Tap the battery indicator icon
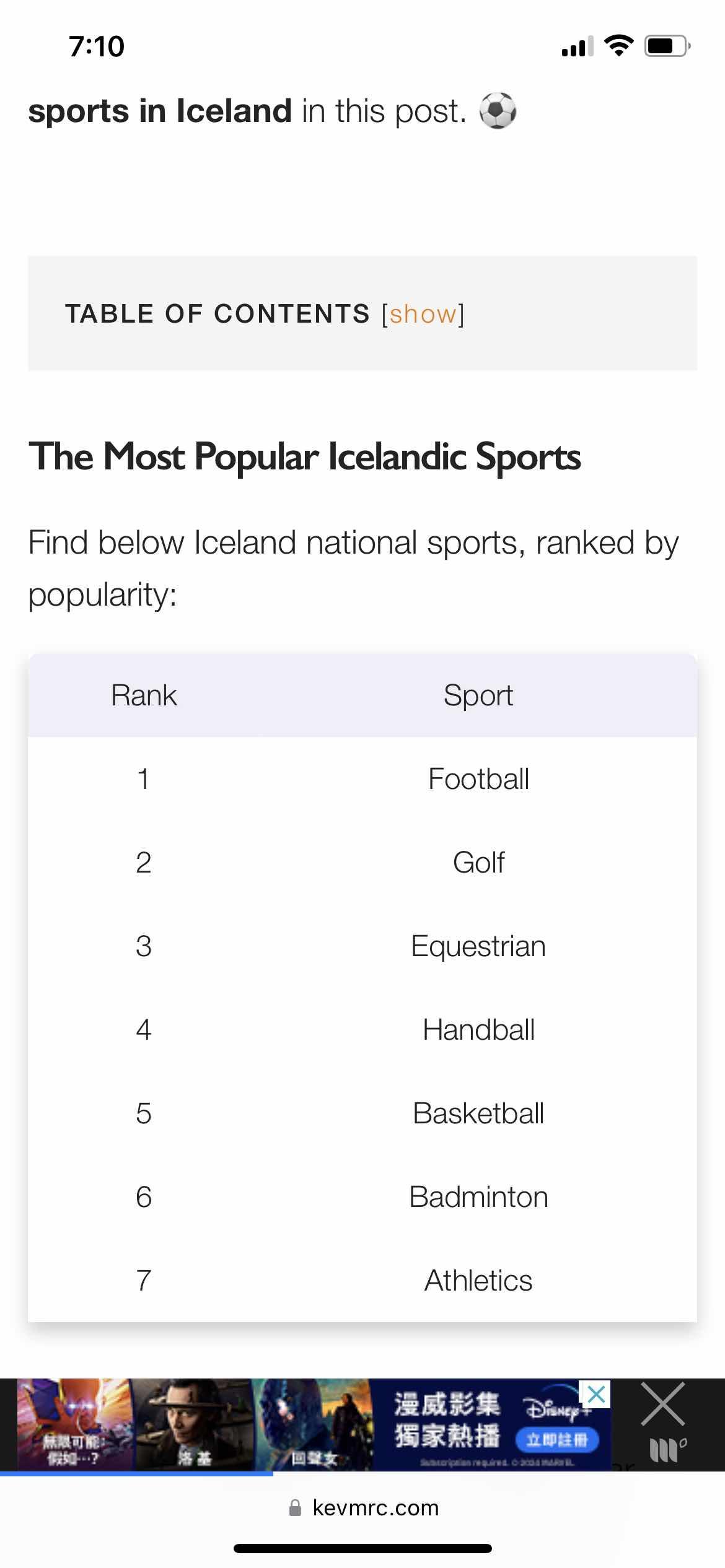Viewport: 725px width, 1568px height. [667, 46]
